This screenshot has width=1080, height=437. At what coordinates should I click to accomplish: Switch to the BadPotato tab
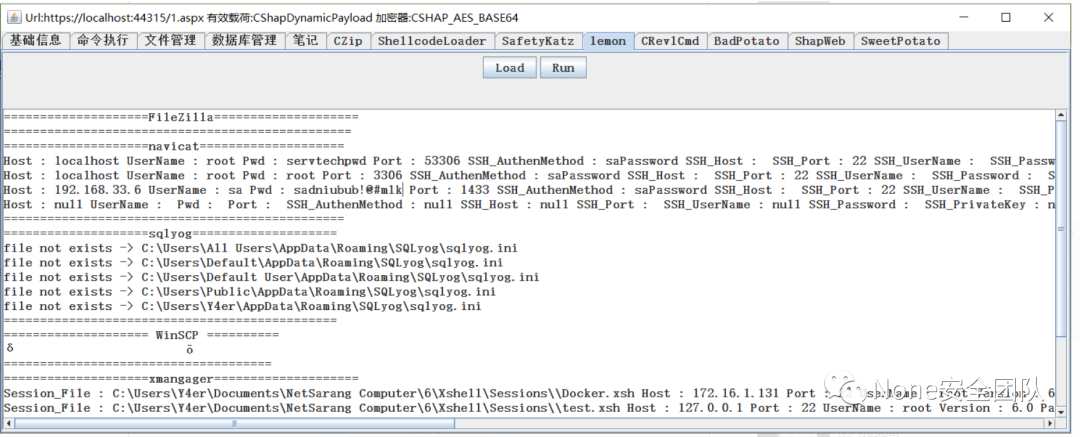coord(747,41)
